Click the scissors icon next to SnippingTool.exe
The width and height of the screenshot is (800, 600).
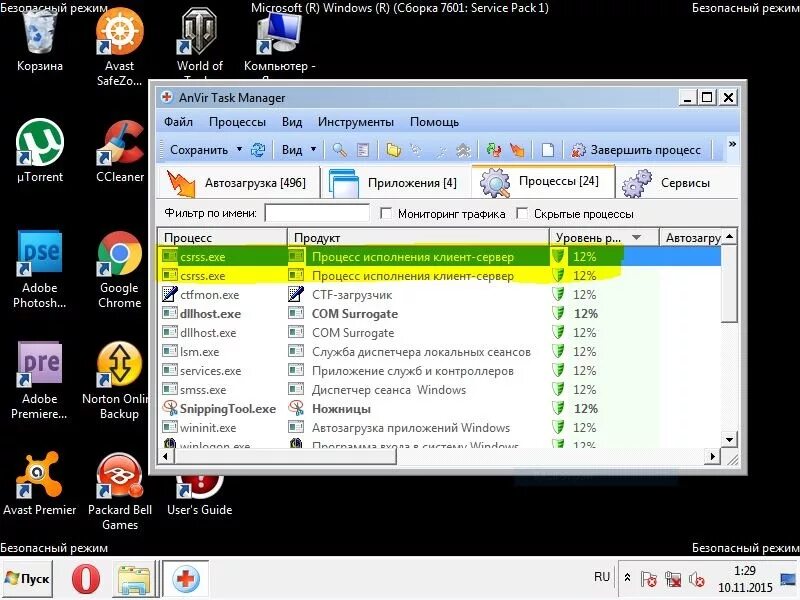170,408
